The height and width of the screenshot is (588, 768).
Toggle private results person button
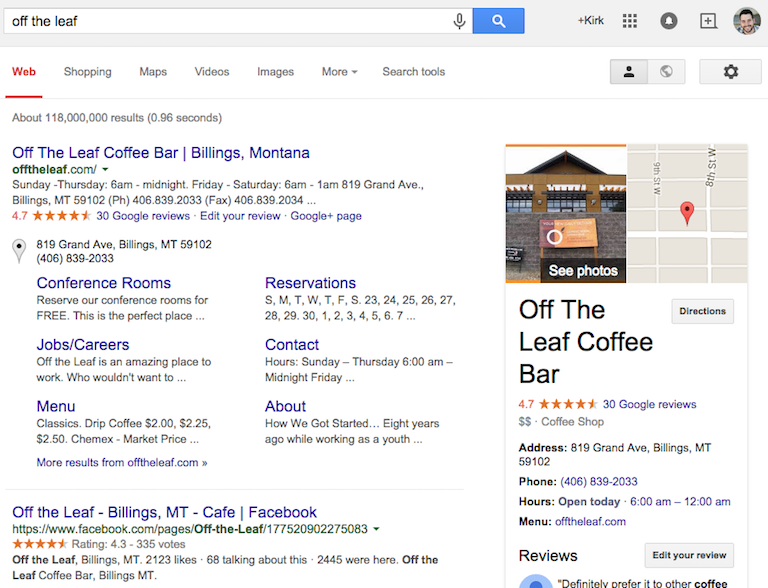(629, 72)
